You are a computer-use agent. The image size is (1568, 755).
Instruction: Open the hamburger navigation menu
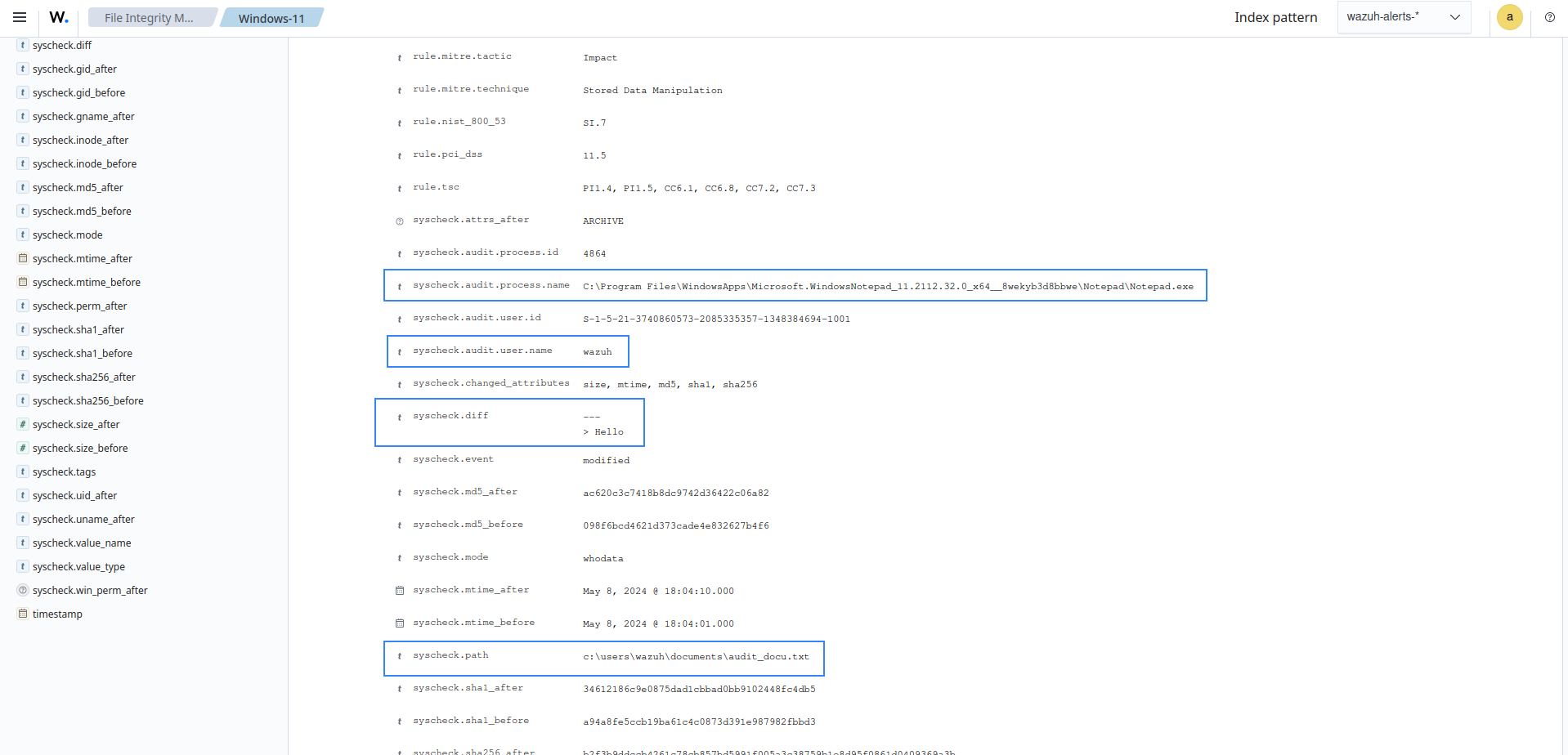pyautogui.click(x=20, y=17)
